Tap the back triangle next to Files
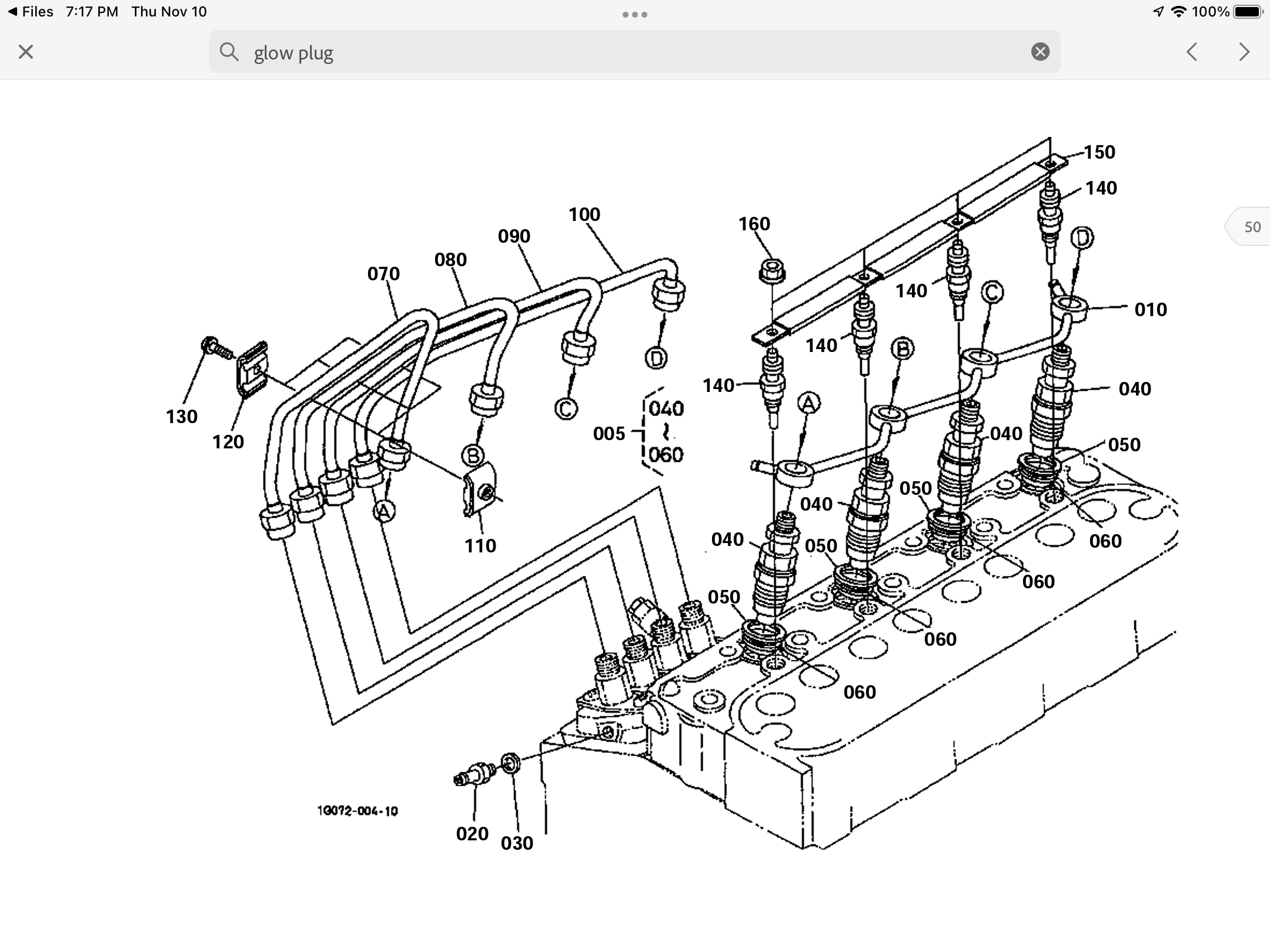The width and height of the screenshot is (1270, 952). pos(13,11)
